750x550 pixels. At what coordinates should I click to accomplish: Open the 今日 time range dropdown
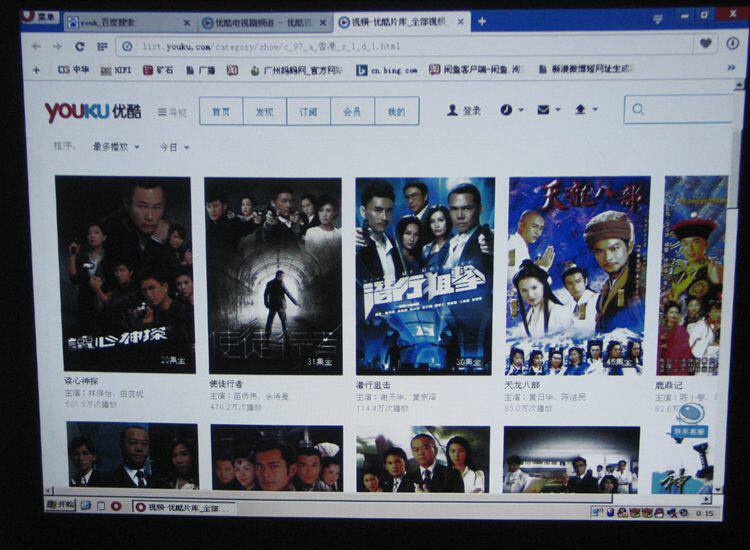click(x=174, y=147)
